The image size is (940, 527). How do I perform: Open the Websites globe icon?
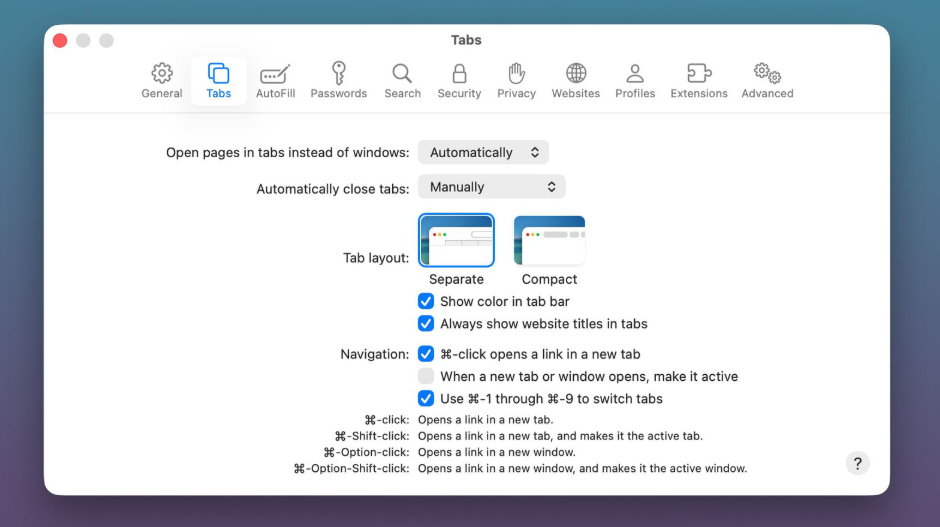click(x=576, y=73)
